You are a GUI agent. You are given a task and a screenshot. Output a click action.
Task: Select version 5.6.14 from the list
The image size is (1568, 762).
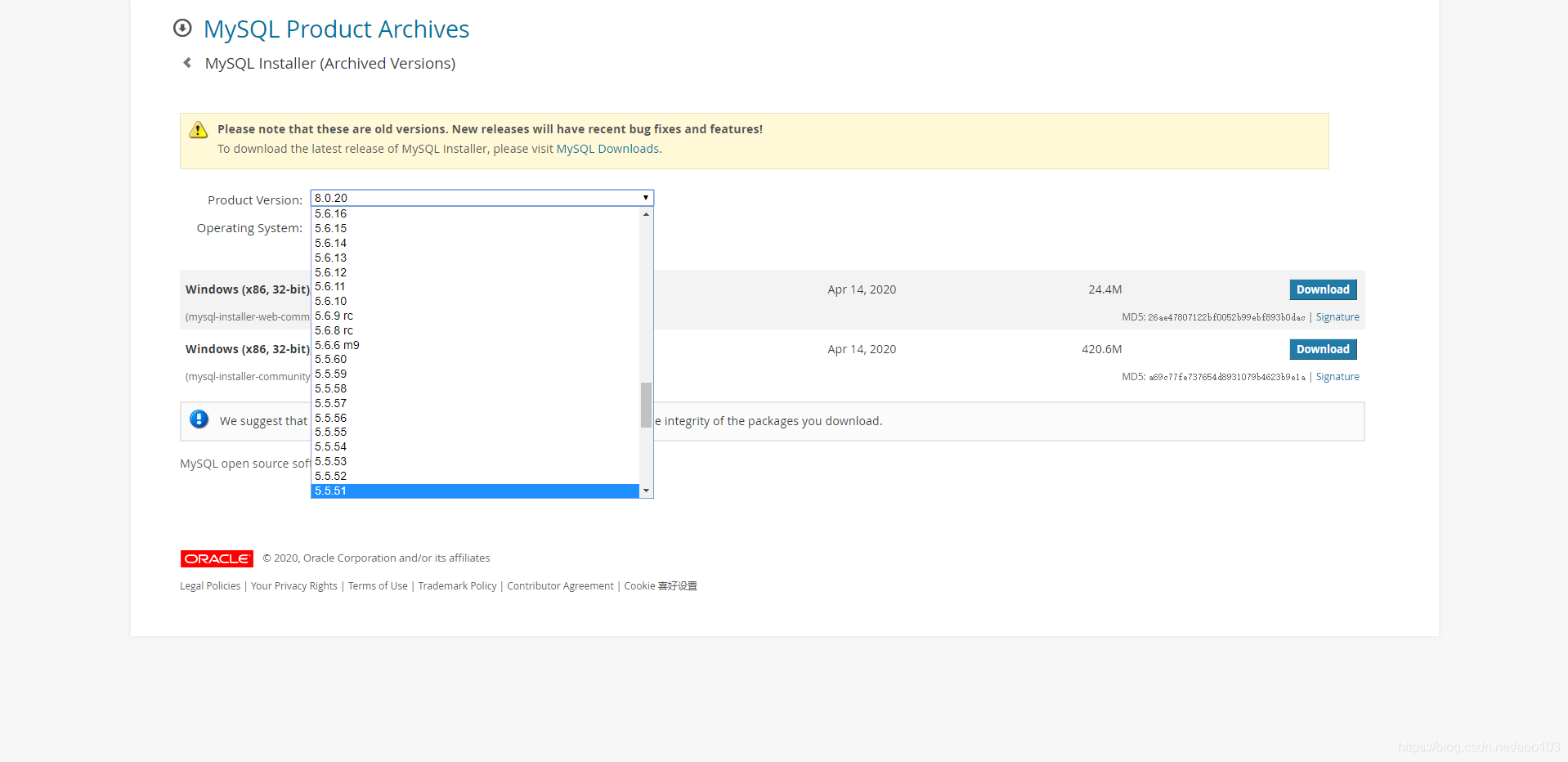[x=475, y=244]
